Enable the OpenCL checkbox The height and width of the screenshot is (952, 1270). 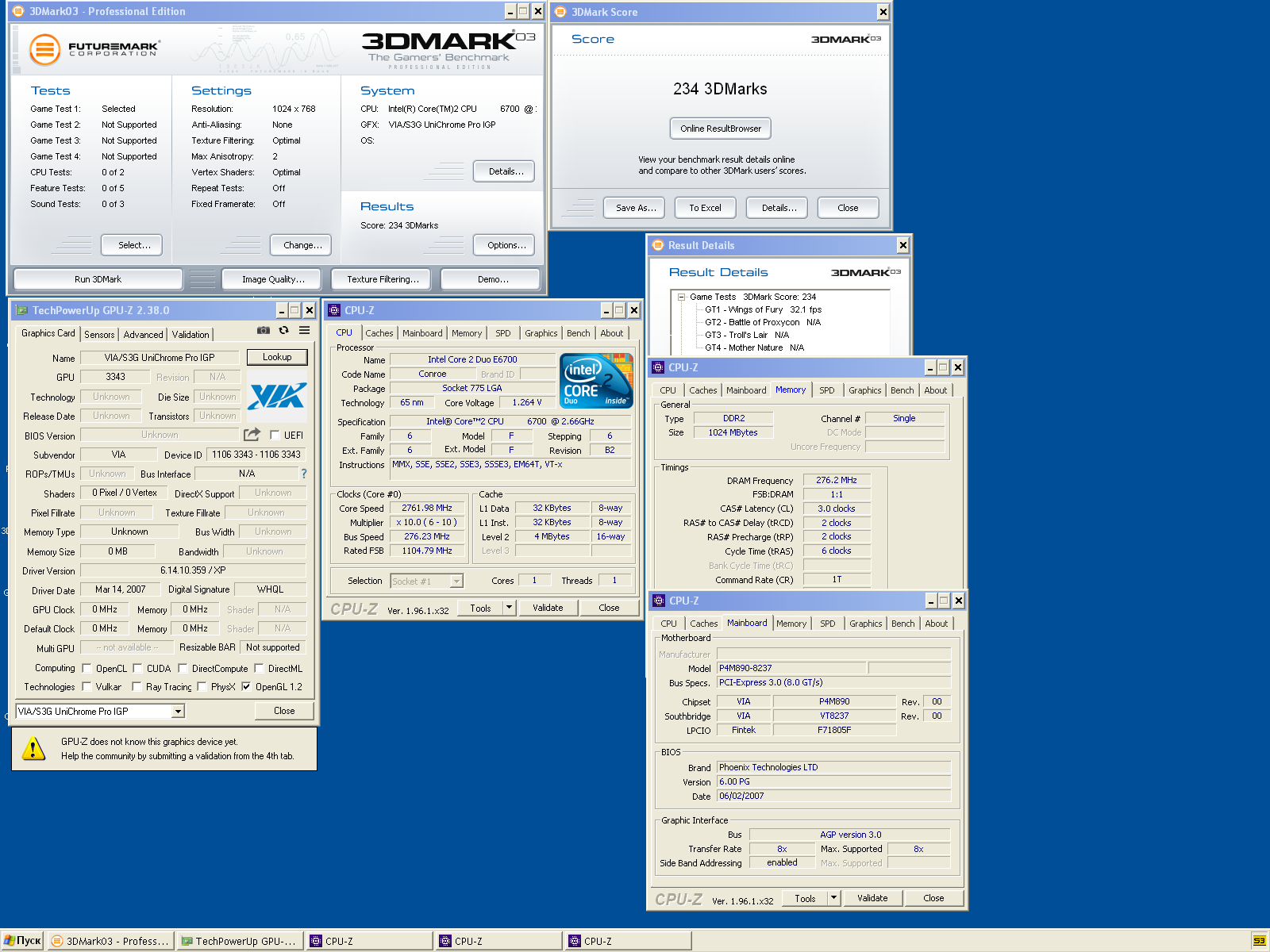87,668
